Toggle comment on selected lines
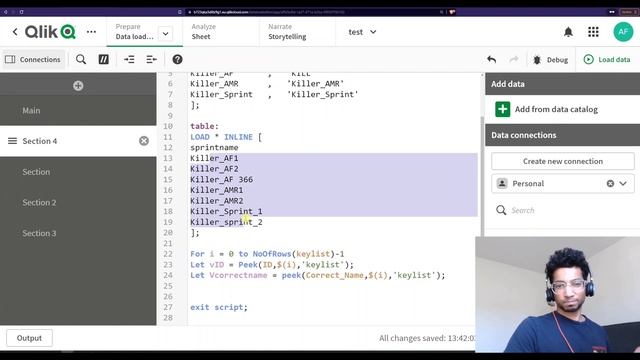640x360 pixels. [x=104, y=60]
